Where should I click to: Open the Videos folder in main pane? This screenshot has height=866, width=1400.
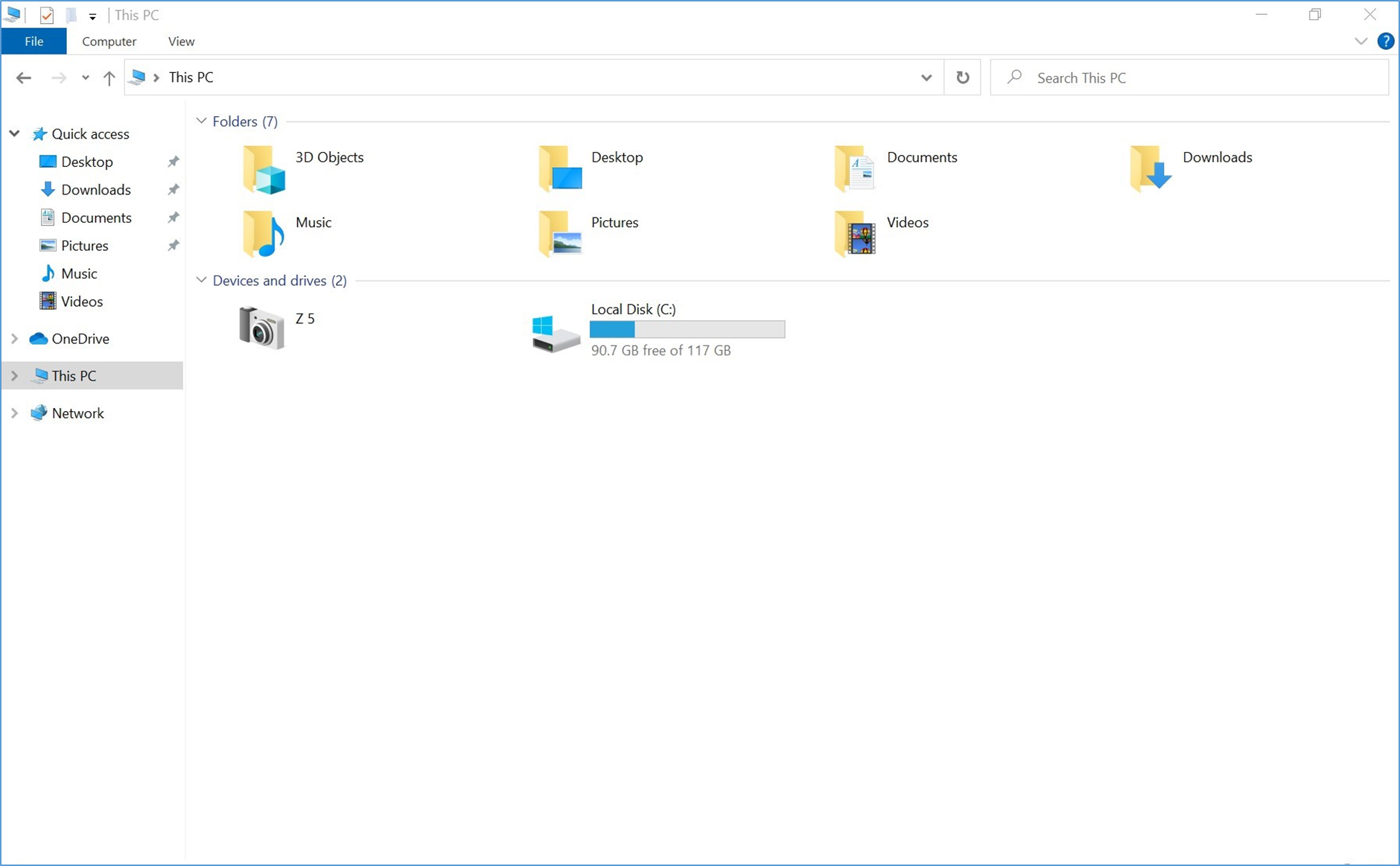(x=907, y=222)
